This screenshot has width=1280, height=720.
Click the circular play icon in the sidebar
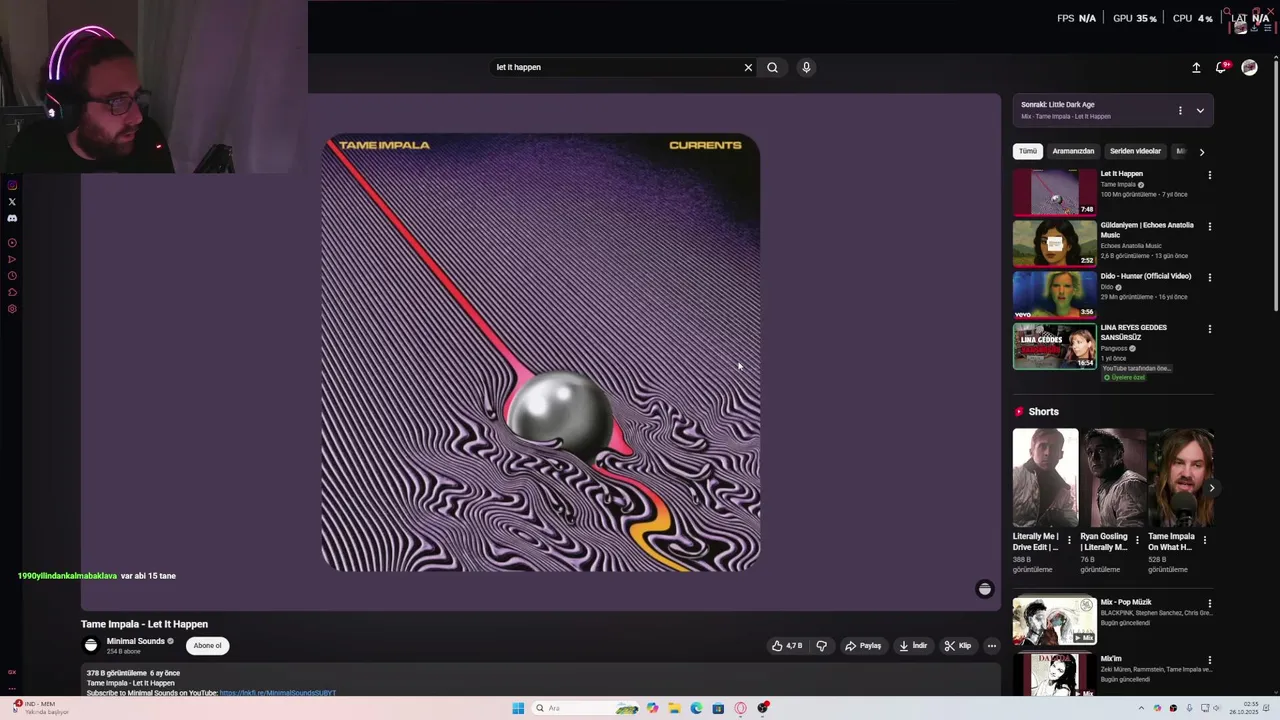[x=12, y=243]
